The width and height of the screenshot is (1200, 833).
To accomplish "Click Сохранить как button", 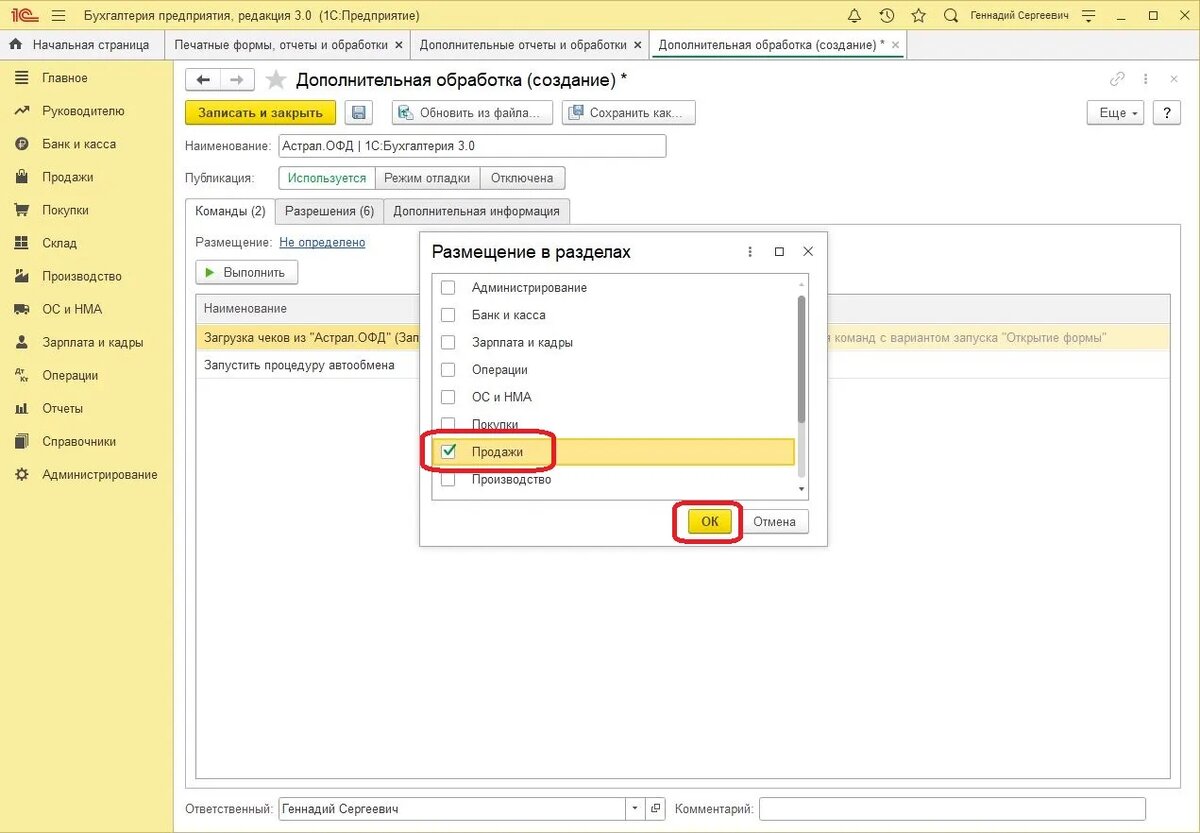I will (x=628, y=113).
